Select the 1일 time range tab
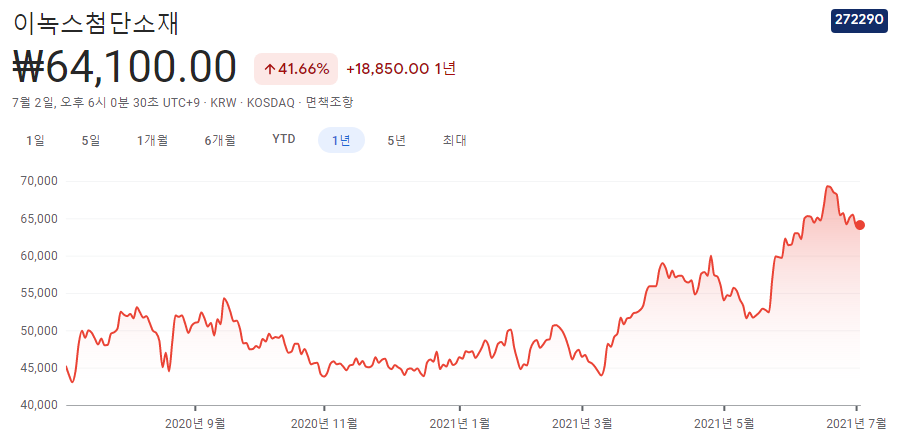 click(35, 140)
